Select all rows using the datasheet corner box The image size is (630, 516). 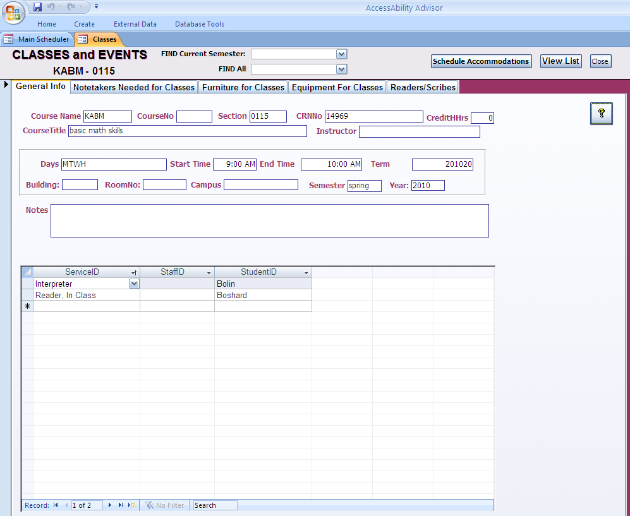[27, 272]
